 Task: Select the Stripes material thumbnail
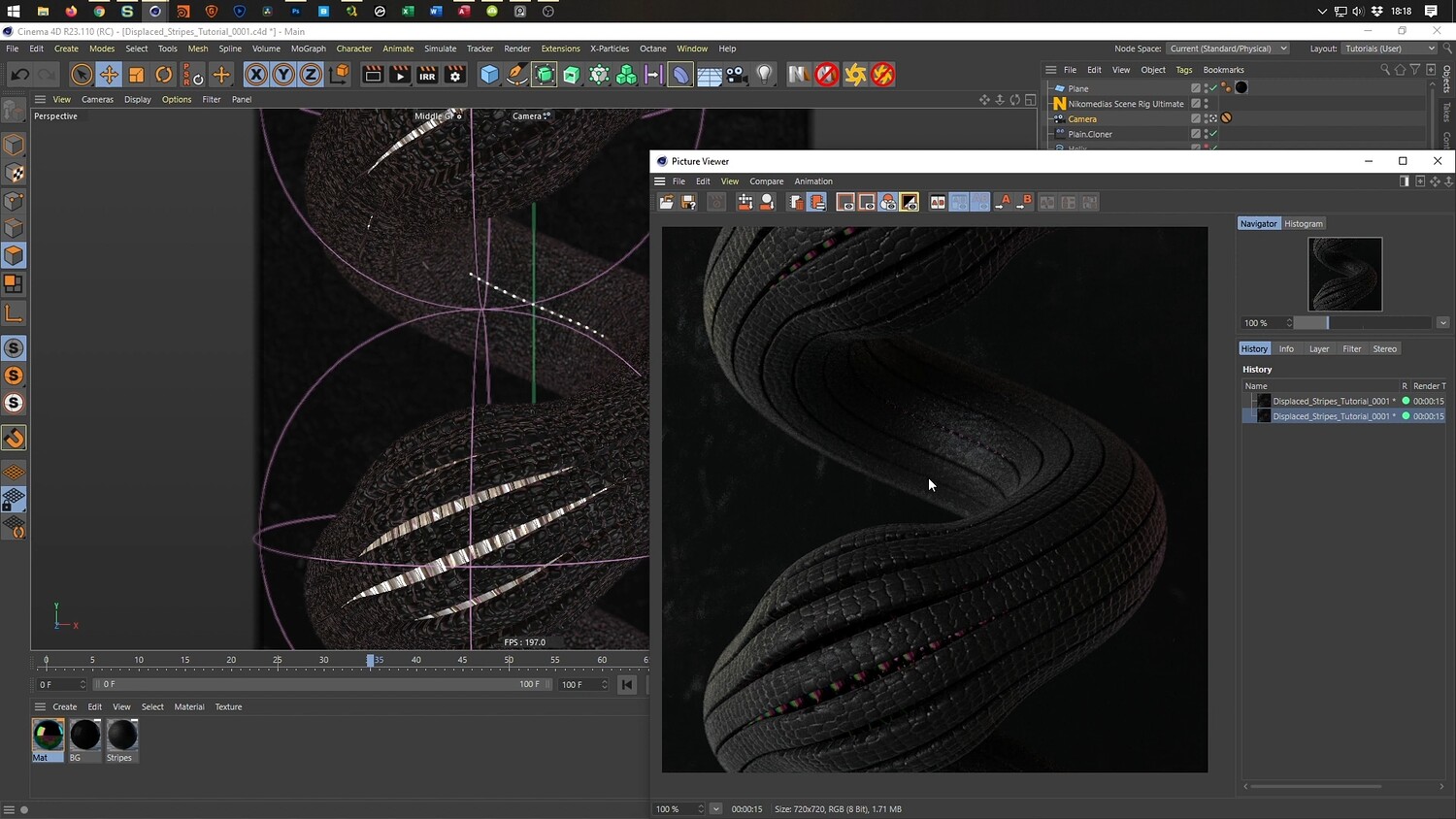[x=121, y=736]
